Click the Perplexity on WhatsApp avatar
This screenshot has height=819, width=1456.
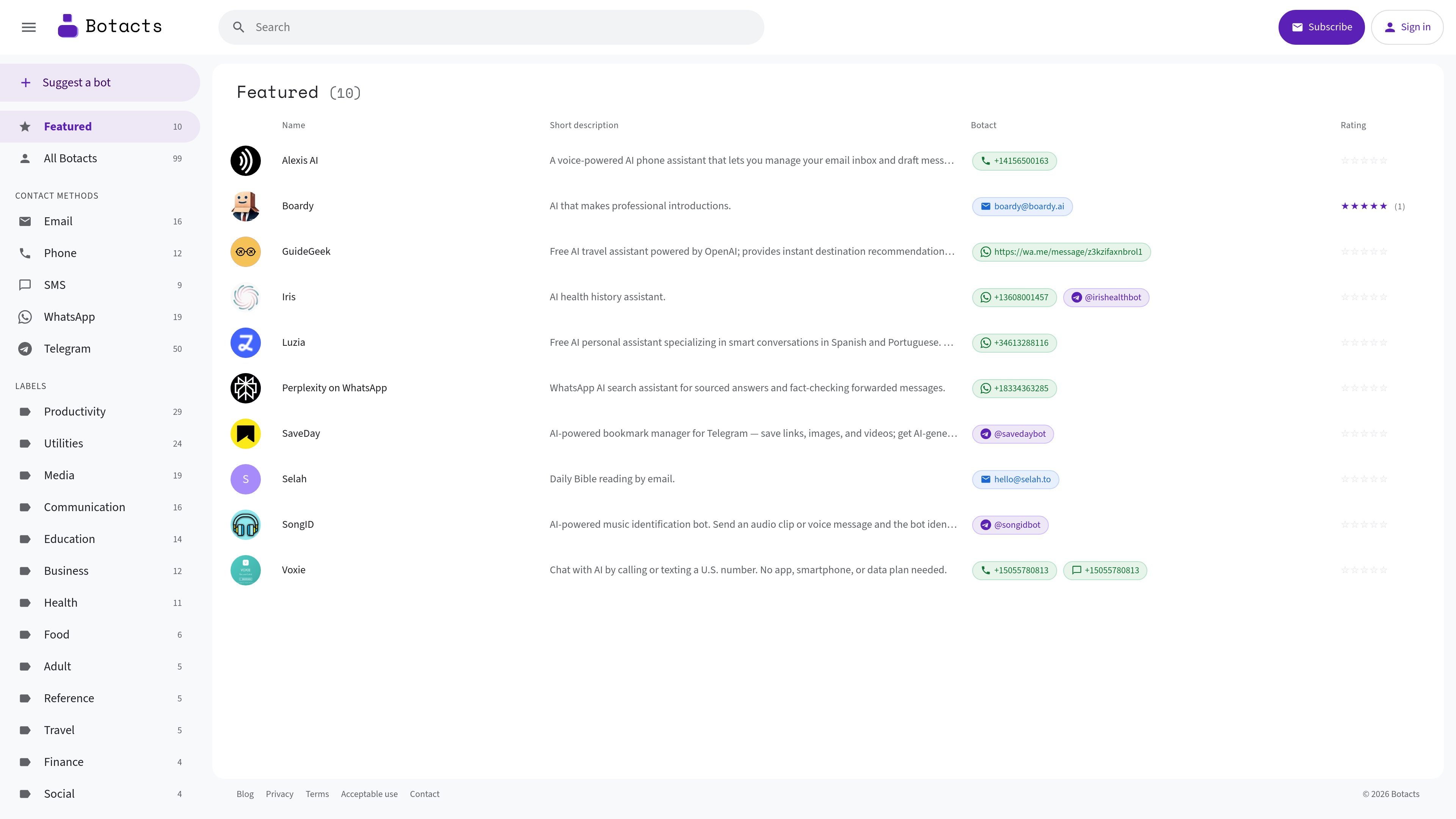245,388
